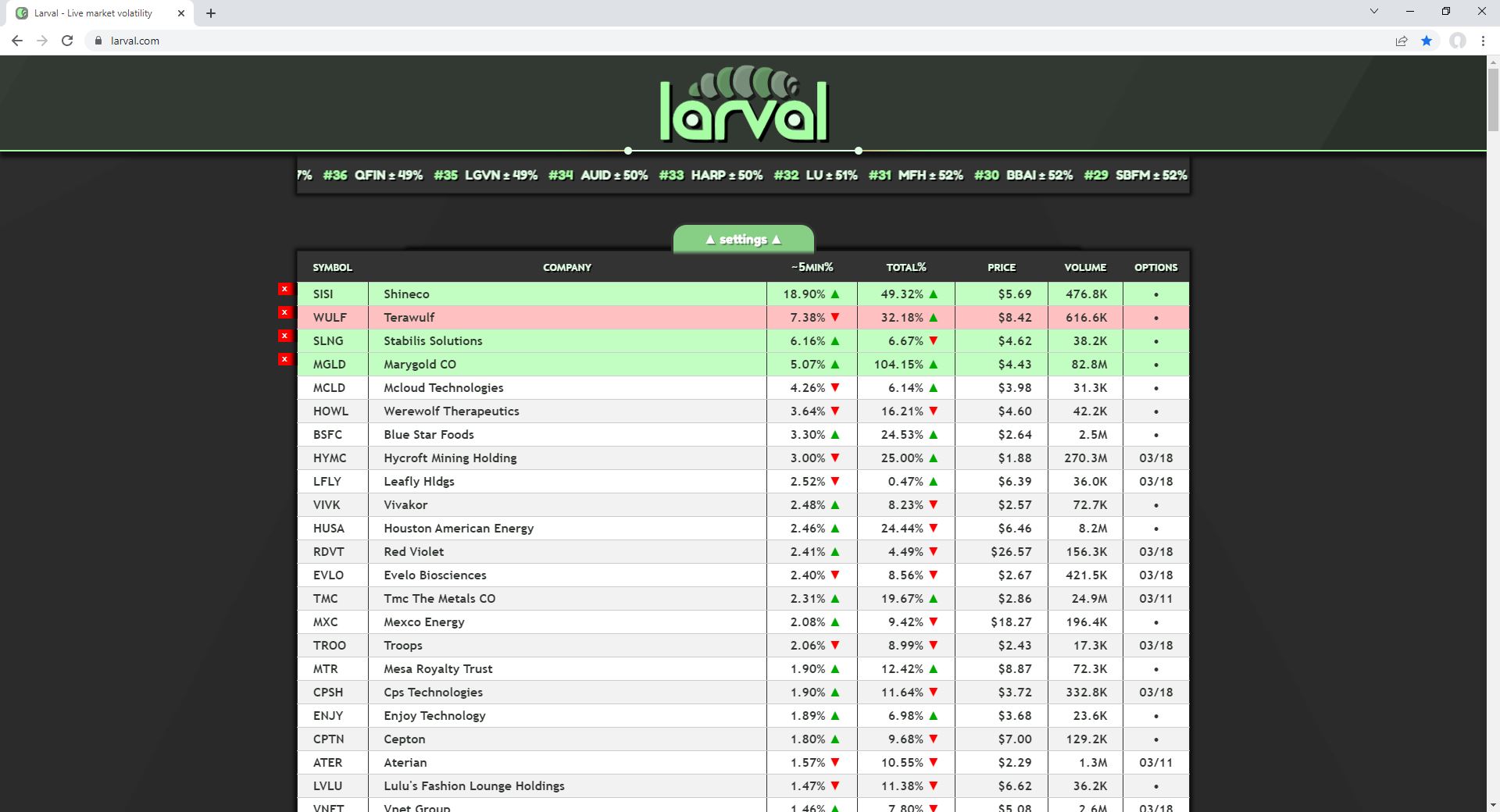Click Cps Technologies volume 332.8K

click(1087, 693)
